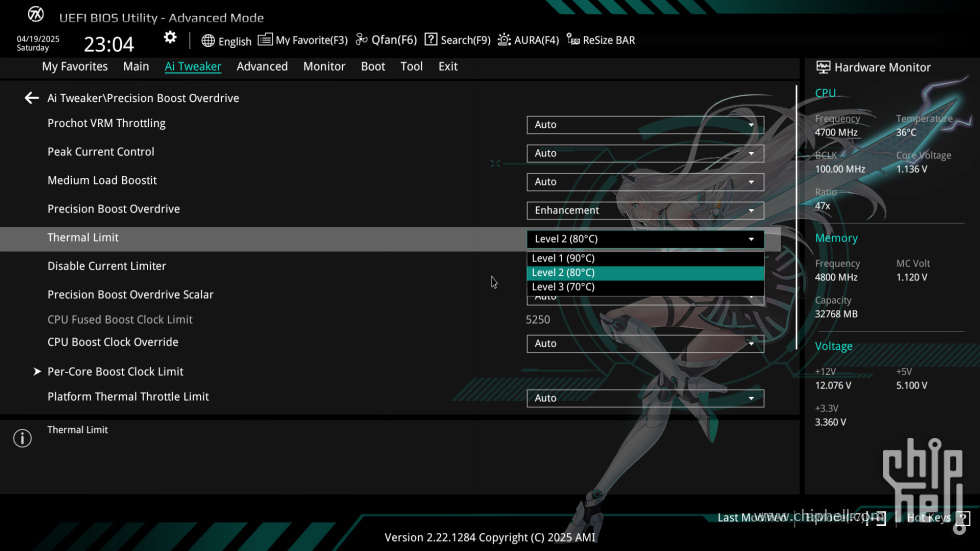Switch to the Main tab

click(136, 66)
